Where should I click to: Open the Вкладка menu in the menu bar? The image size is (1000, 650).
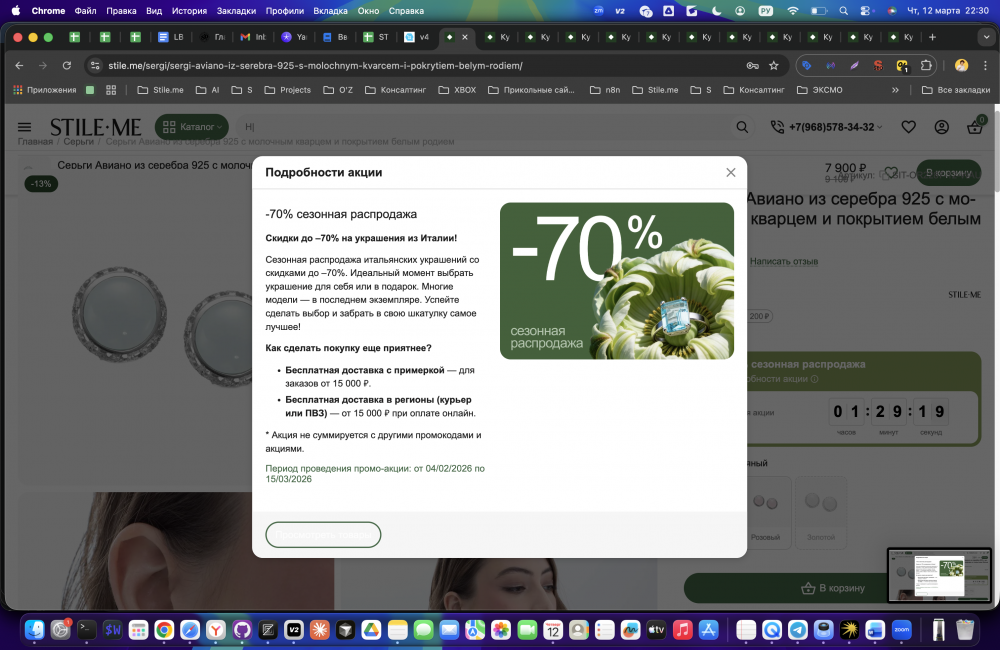[x=330, y=11]
